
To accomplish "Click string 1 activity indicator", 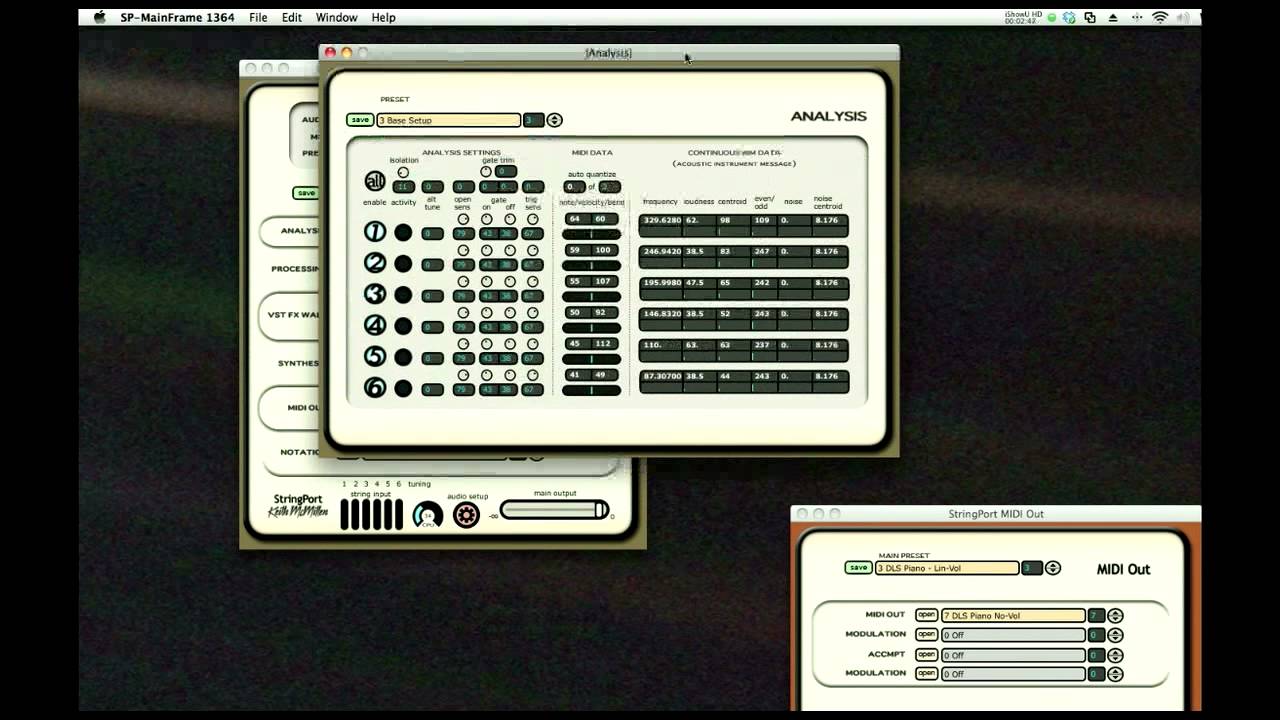I will click(x=403, y=232).
